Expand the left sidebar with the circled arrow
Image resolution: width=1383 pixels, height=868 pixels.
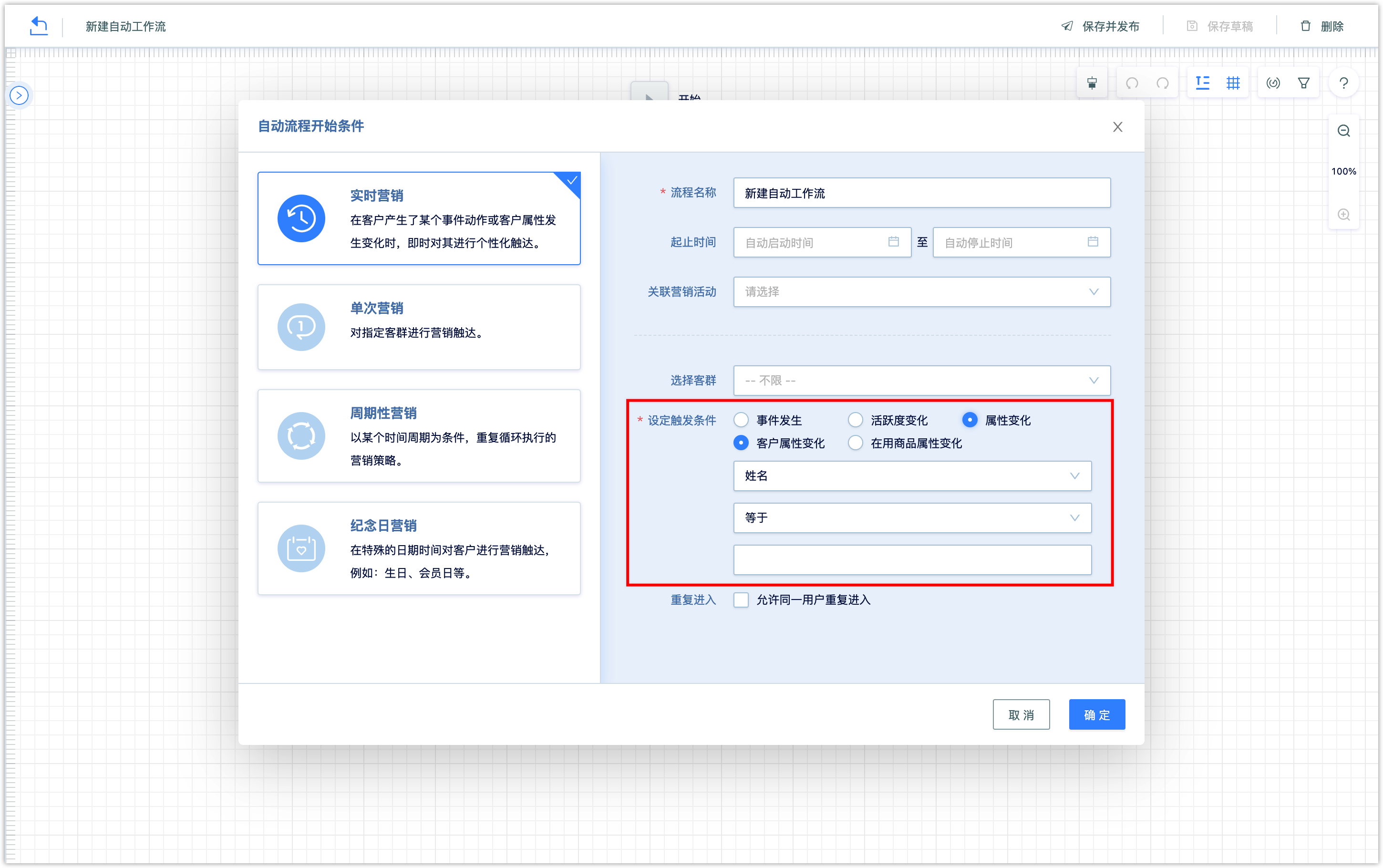coord(19,95)
